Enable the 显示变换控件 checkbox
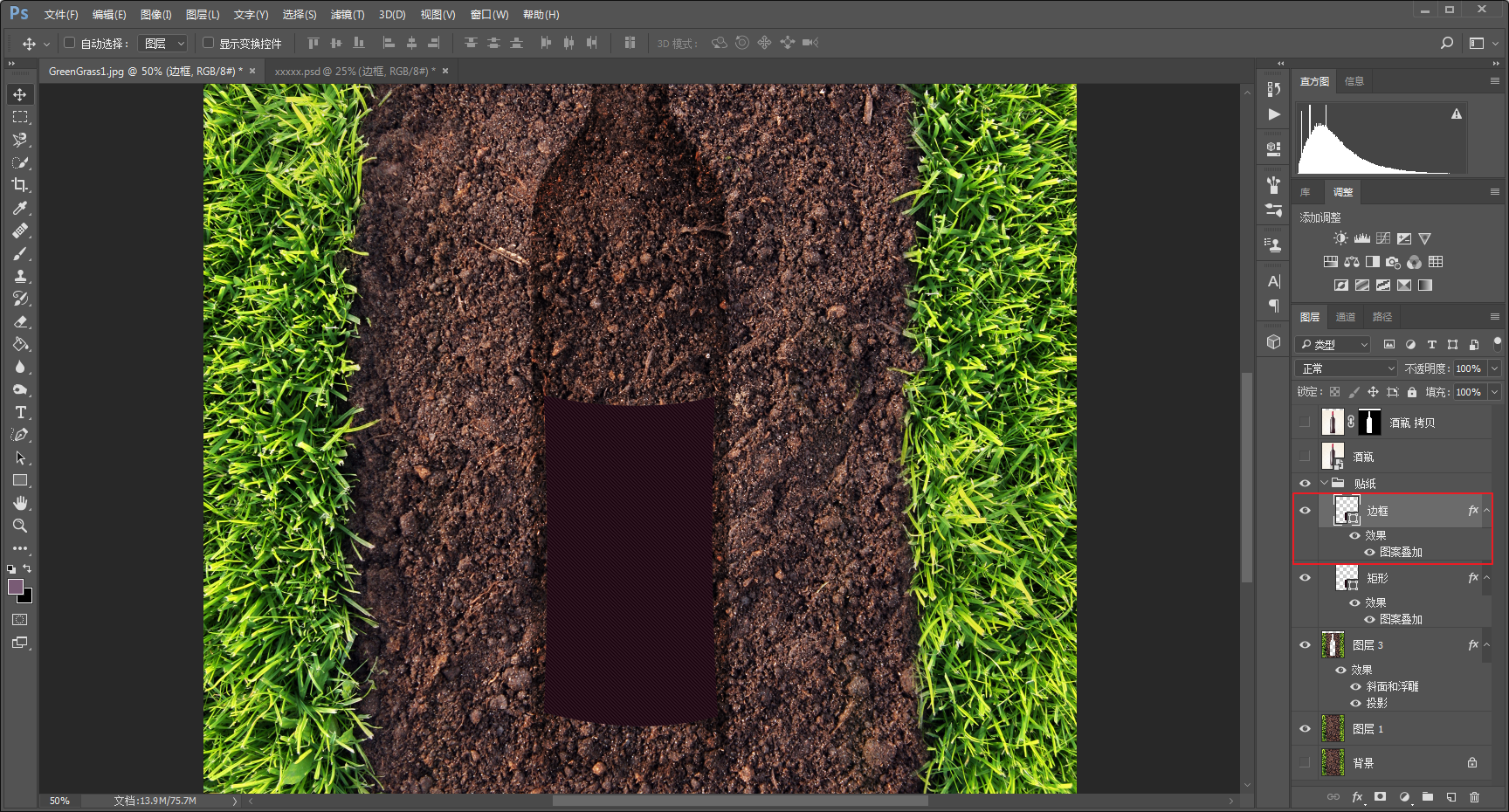The width and height of the screenshot is (1509, 812). point(208,43)
